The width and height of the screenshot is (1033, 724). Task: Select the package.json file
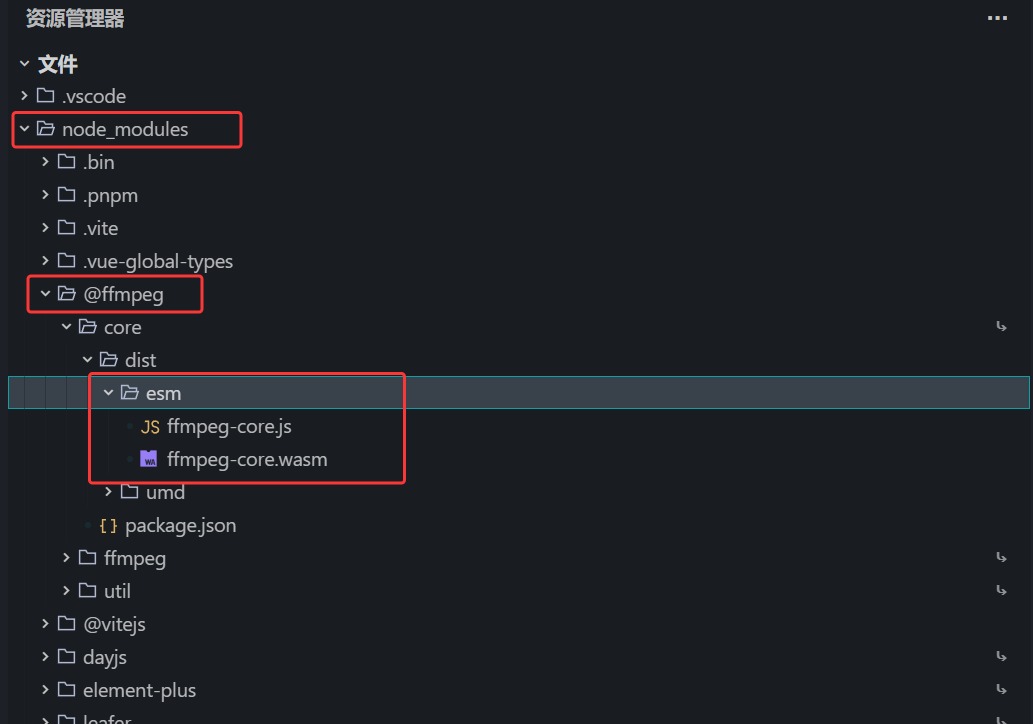click(180, 525)
